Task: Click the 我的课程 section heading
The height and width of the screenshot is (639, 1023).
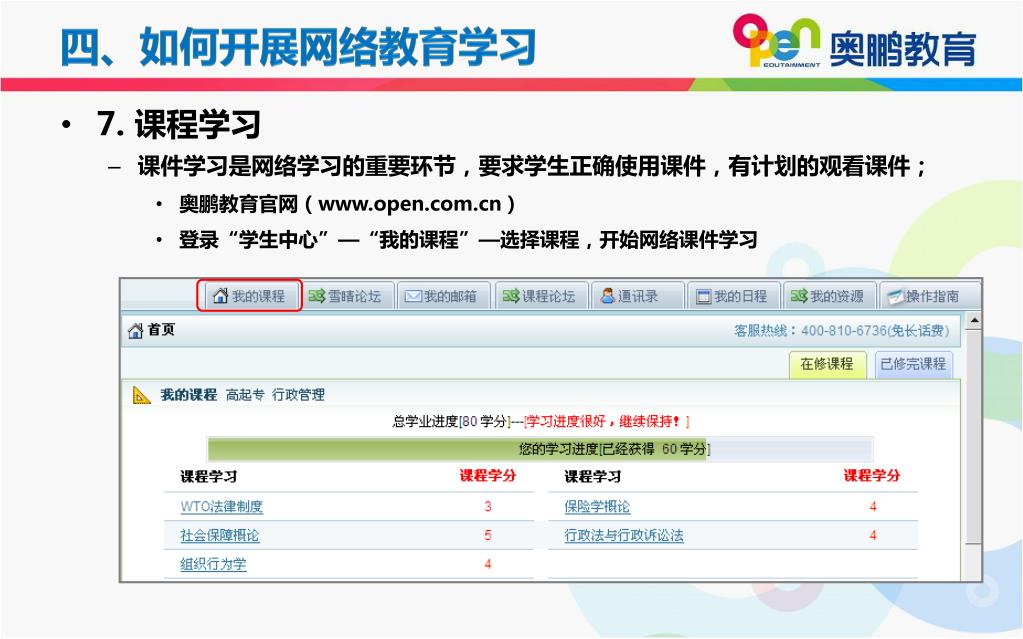Action: 189,395
